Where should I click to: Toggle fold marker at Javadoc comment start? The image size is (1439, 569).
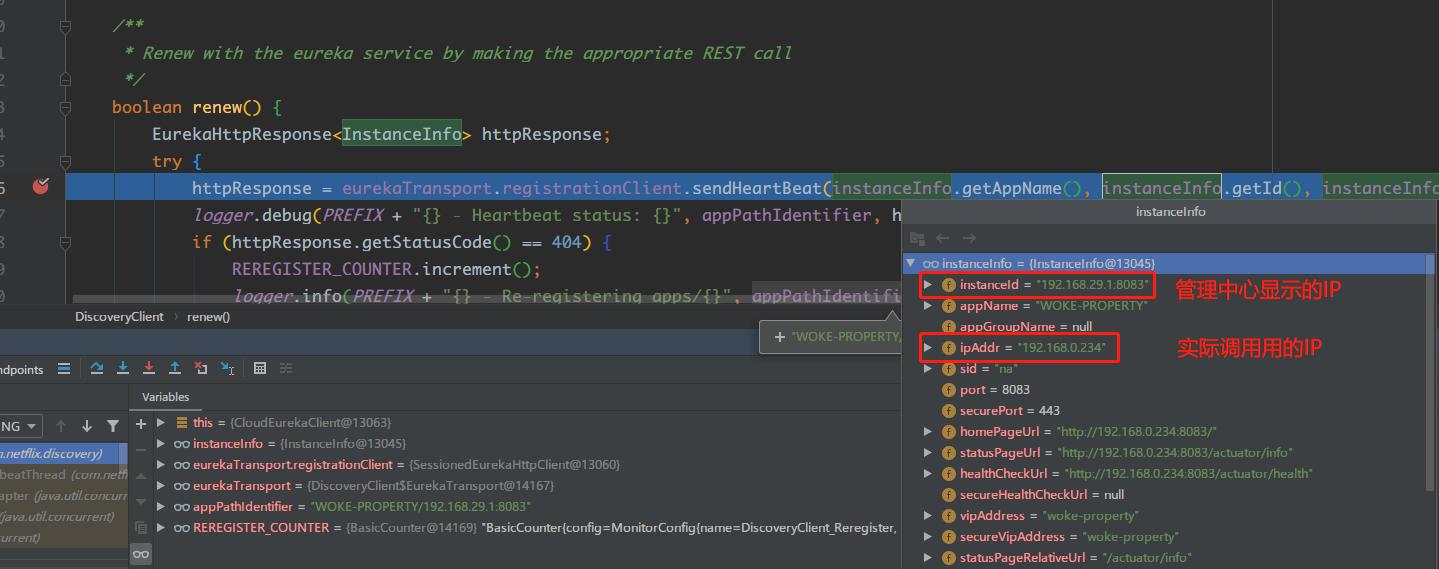[65, 27]
